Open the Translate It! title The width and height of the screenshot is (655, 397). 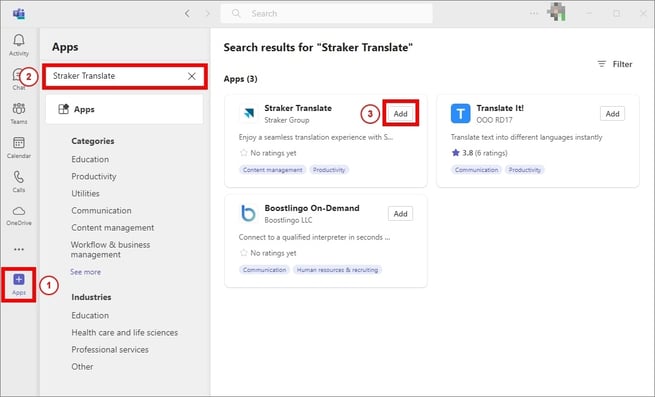tap(500, 108)
